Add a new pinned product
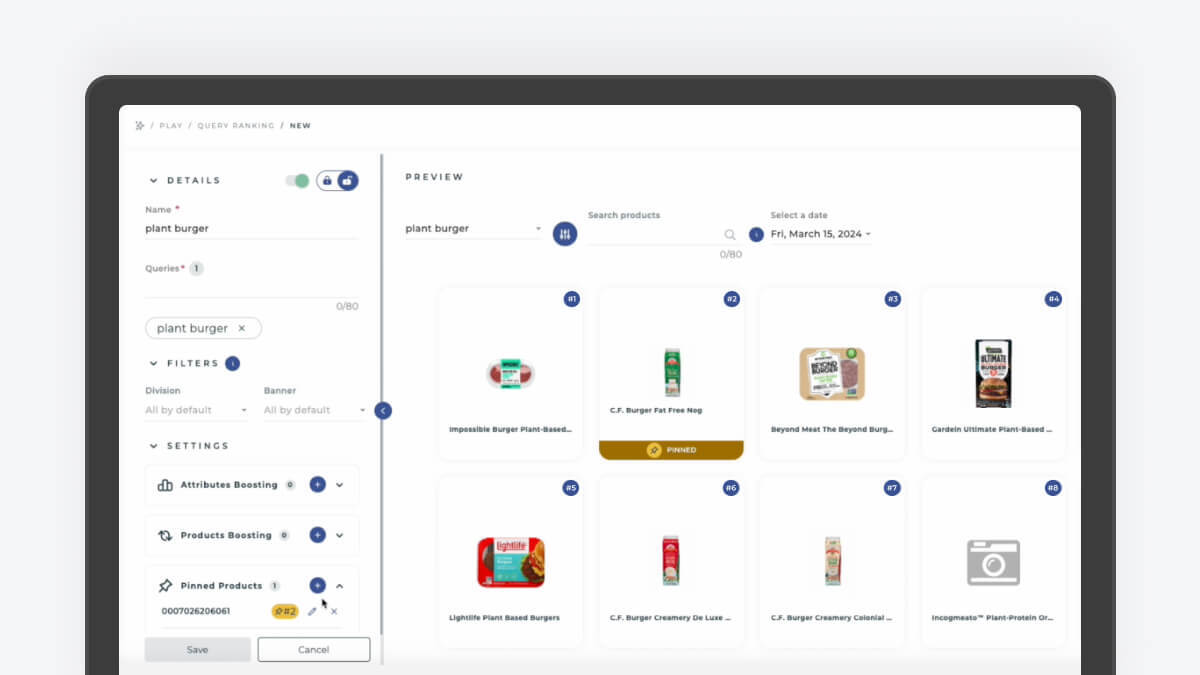The image size is (1200, 675). tap(317, 585)
